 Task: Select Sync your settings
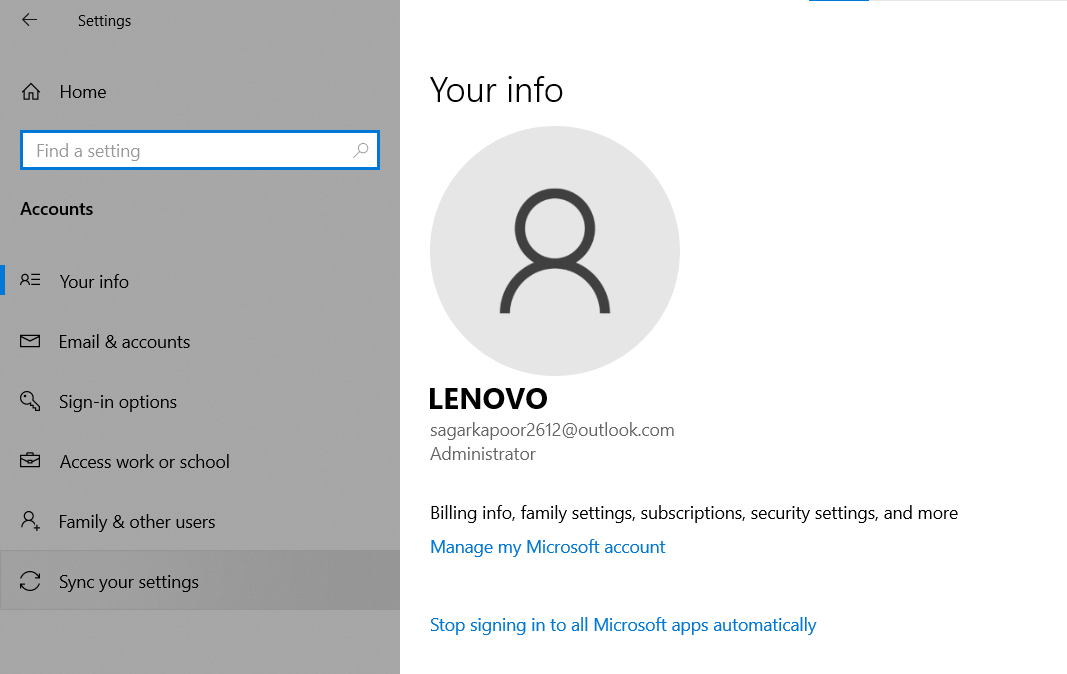click(129, 582)
